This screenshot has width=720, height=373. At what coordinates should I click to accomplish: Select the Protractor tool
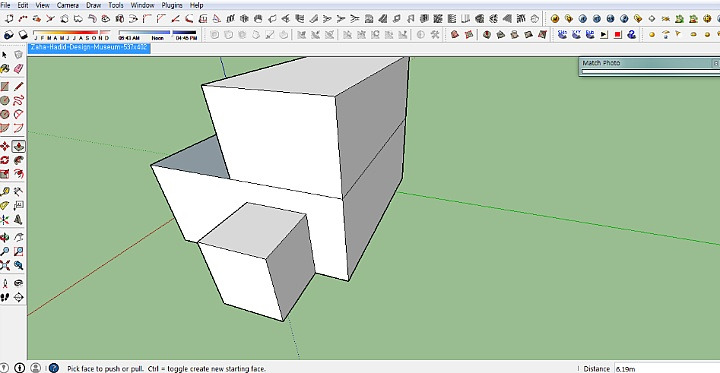pos(5,205)
